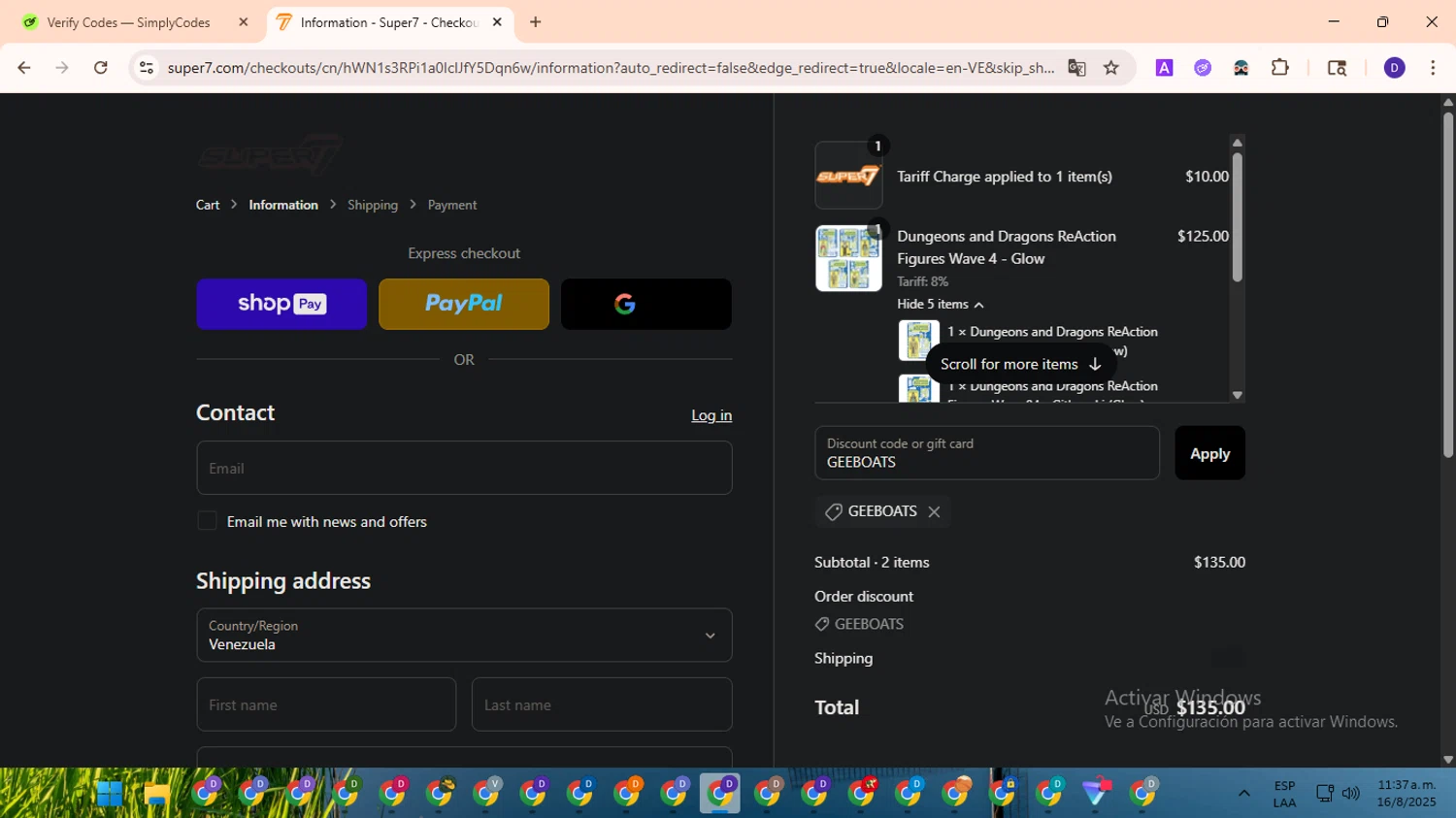The height and width of the screenshot is (818, 1456).
Task: Focus the Last name field
Action: click(x=602, y=704)
